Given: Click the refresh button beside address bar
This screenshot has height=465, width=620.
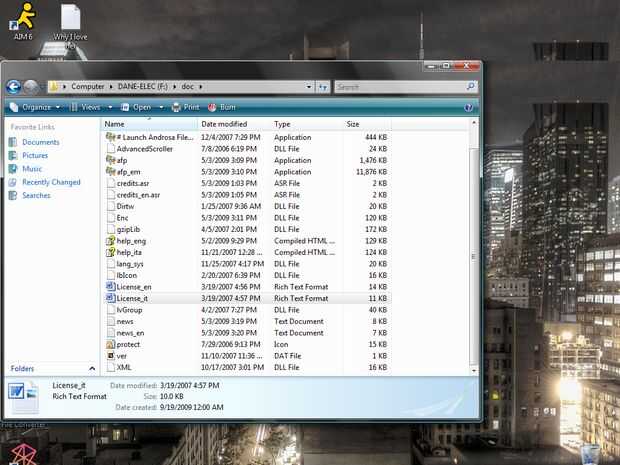Looking at the screenshot, I should pos(323,87).
